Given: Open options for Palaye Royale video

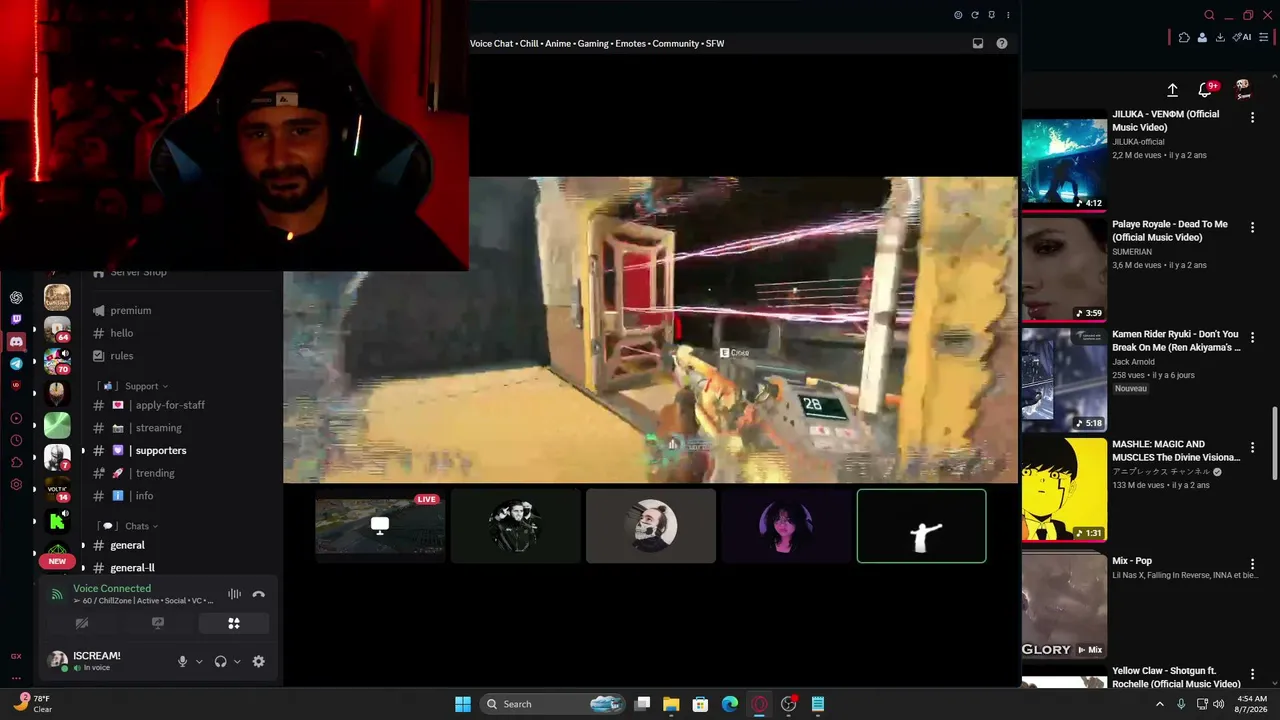Looking at the screenshot, I should coord(1252,227).
